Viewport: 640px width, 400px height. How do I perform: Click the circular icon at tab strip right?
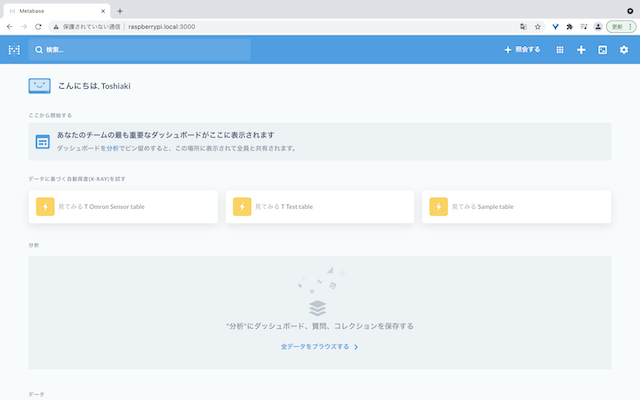(630, 11)
